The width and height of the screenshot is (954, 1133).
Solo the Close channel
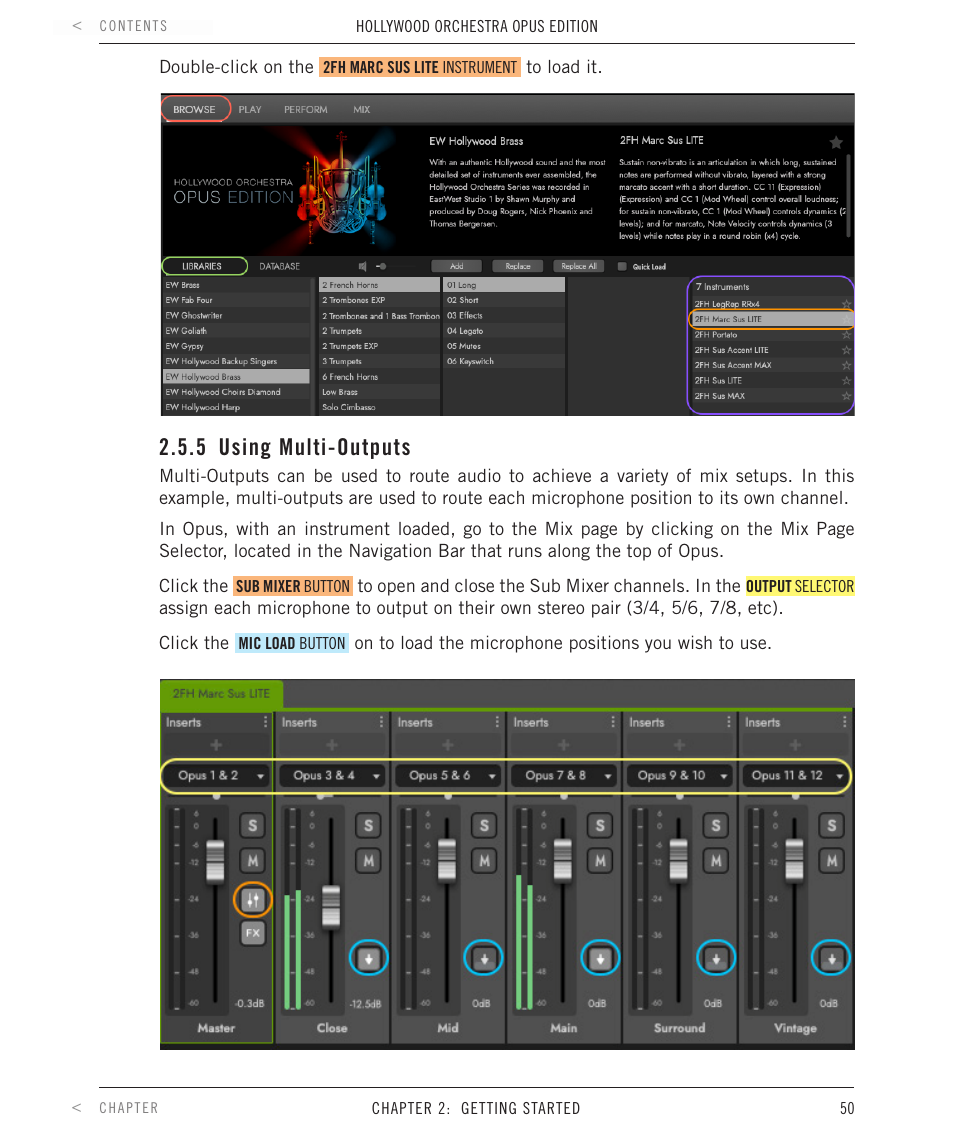369,826
